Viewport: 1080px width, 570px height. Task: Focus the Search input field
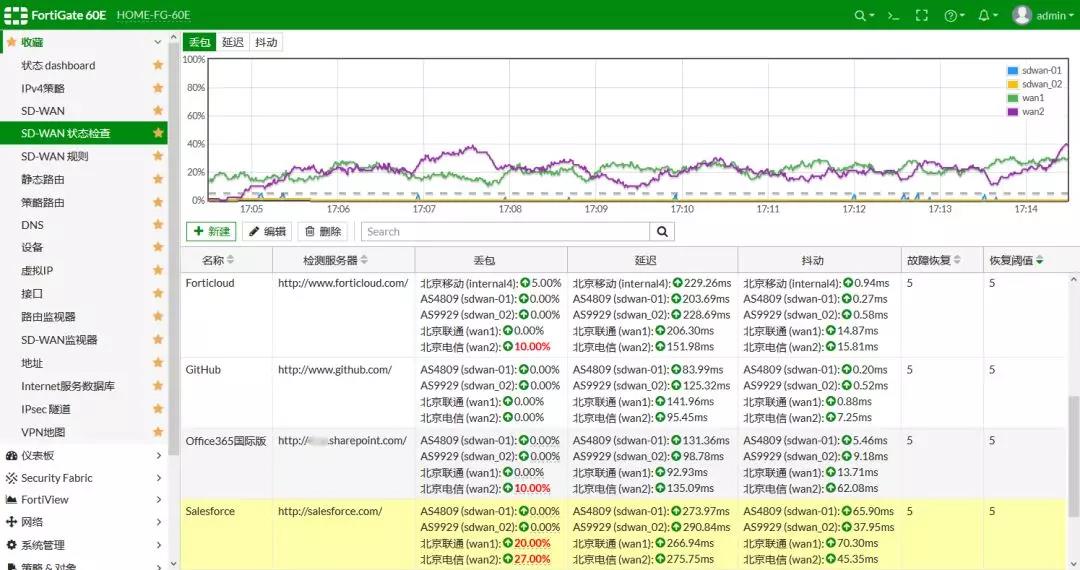(506, 231)
